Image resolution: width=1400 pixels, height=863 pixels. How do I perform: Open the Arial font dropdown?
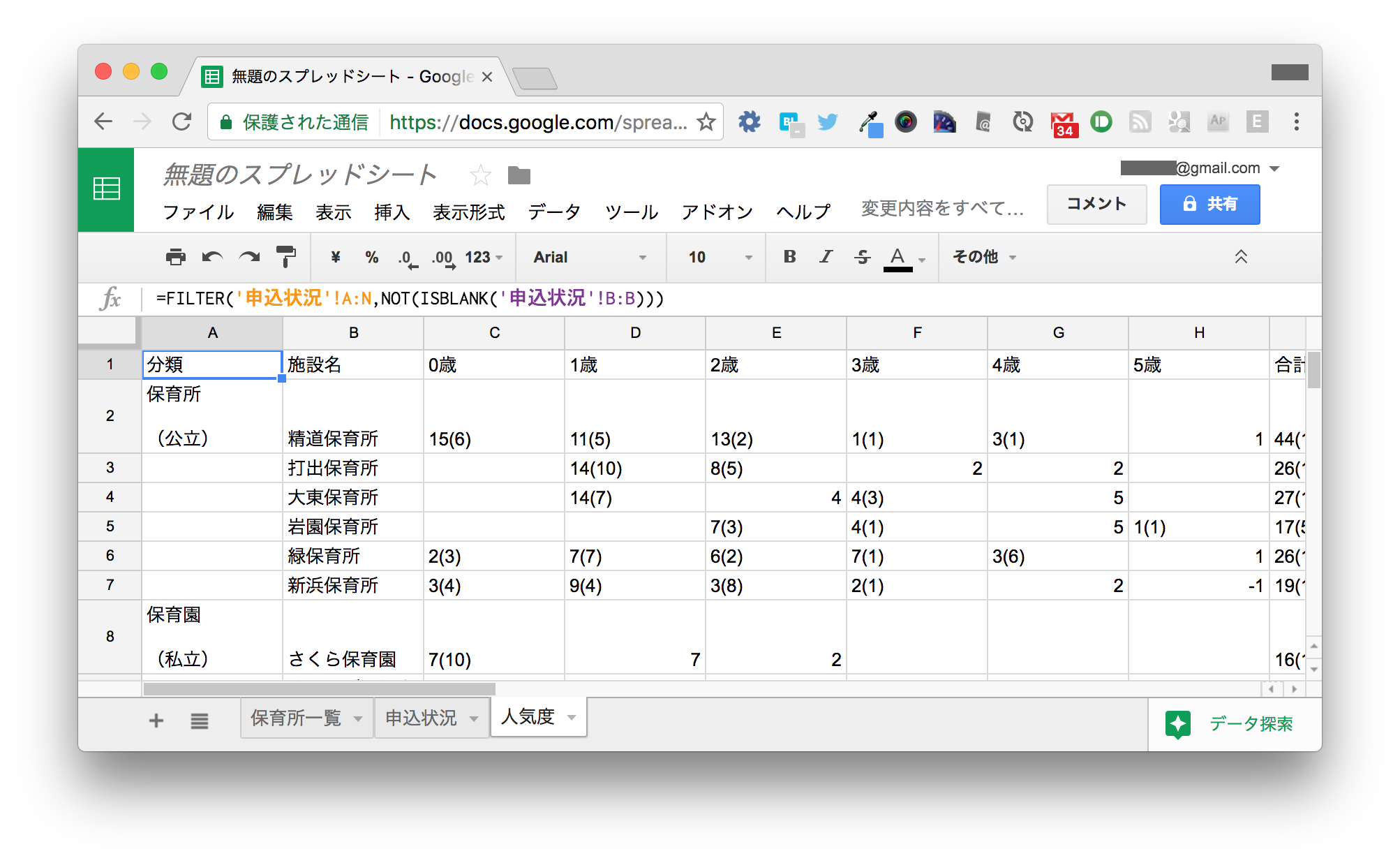coord(590,257)
